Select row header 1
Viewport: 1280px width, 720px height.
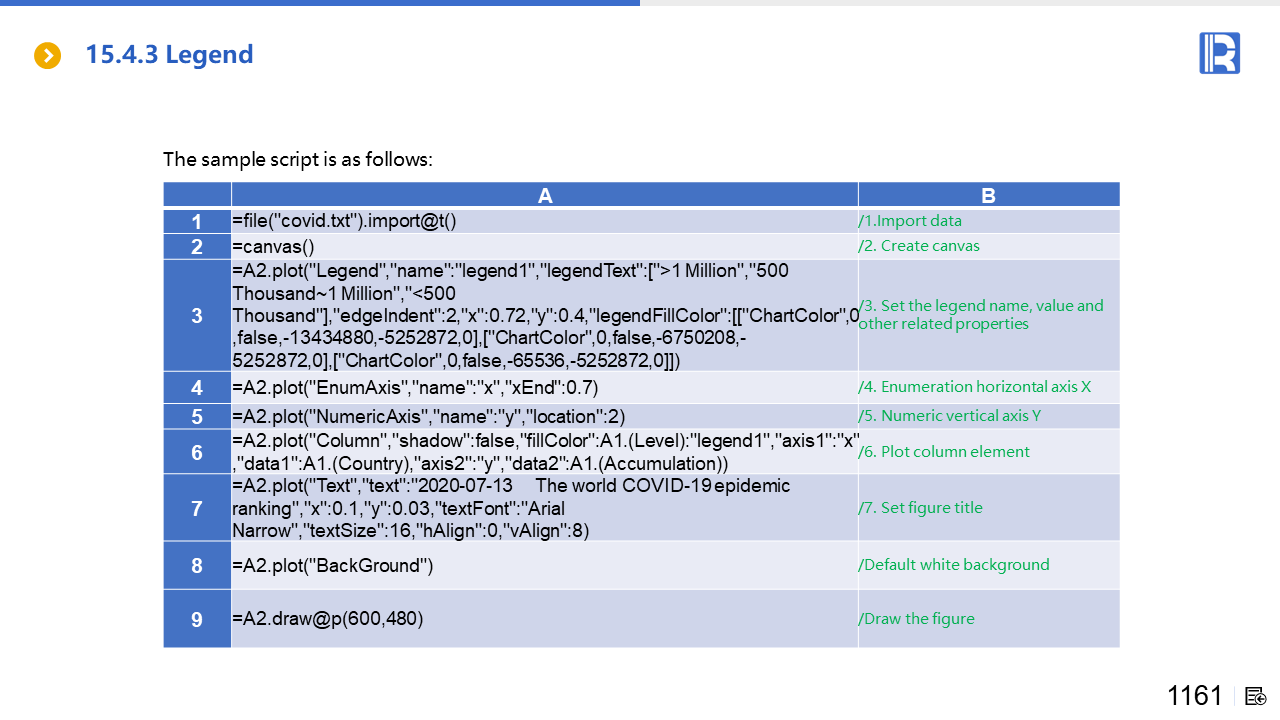coord(197,222)
